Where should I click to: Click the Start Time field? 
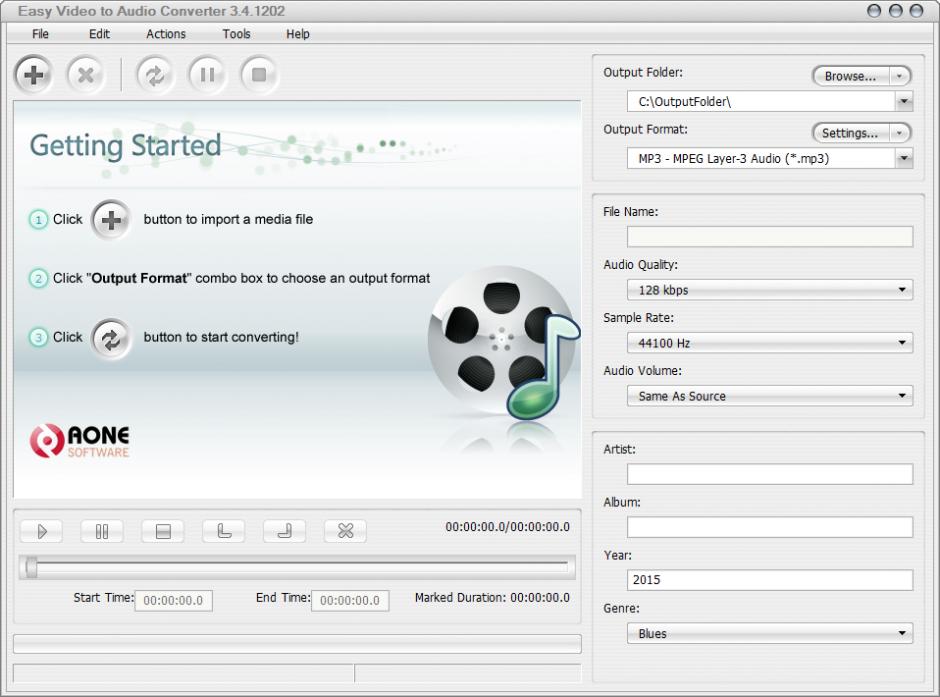[x=174, y=600]
